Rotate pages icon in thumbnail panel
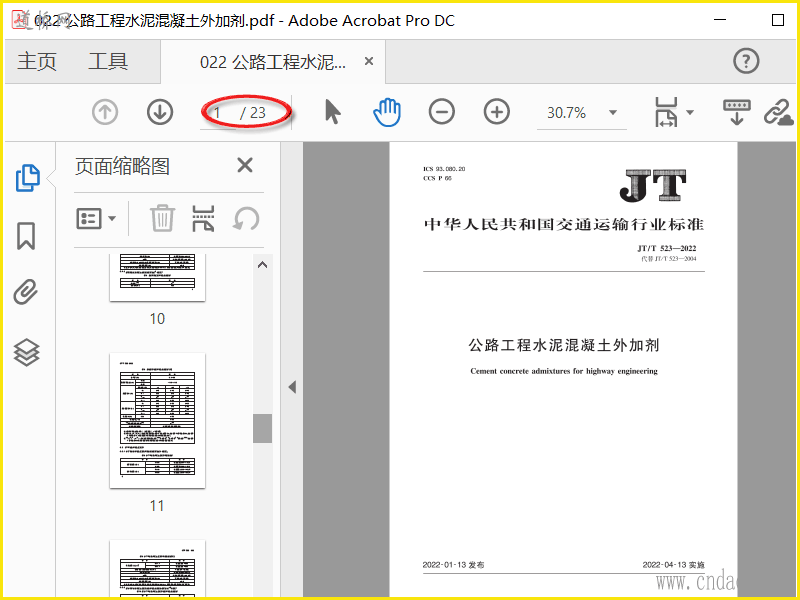This screenshot has height=600, width=800. click(246, 219)
